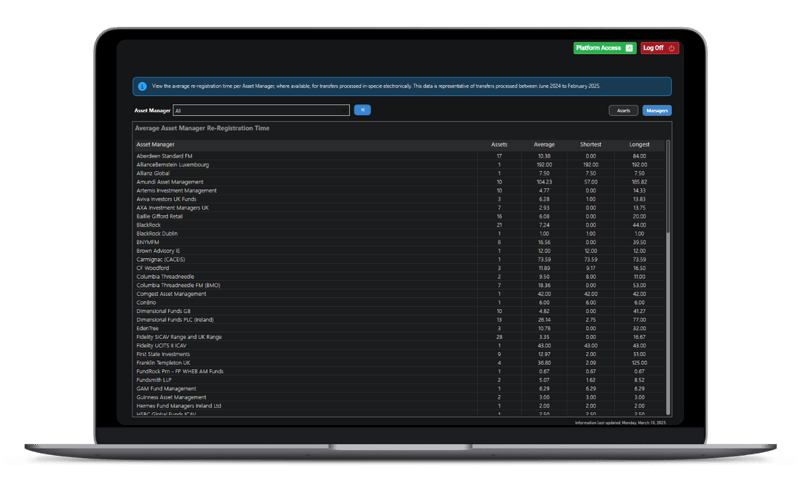Select the Fundsmith LLP row
The height and width of the screenshot is (482, 800).
(400, 380)
